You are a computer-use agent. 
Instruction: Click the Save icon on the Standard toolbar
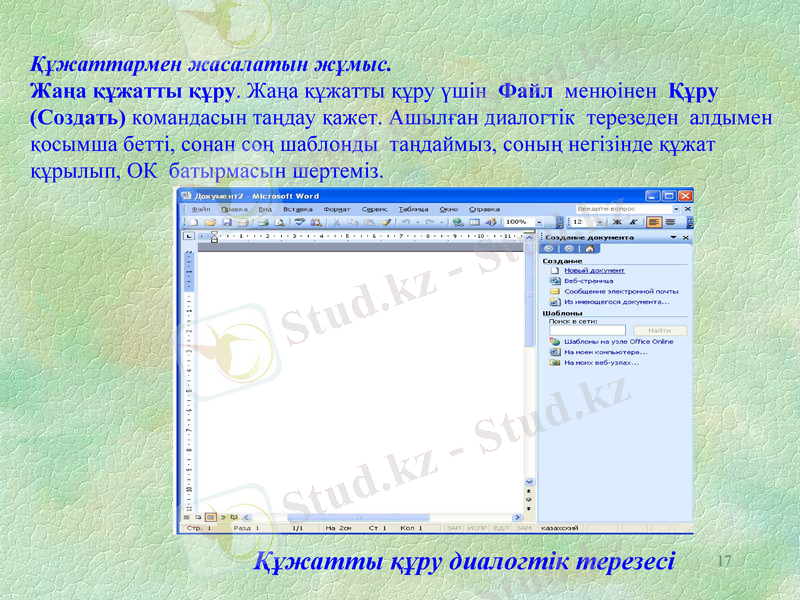pos(227,221)
